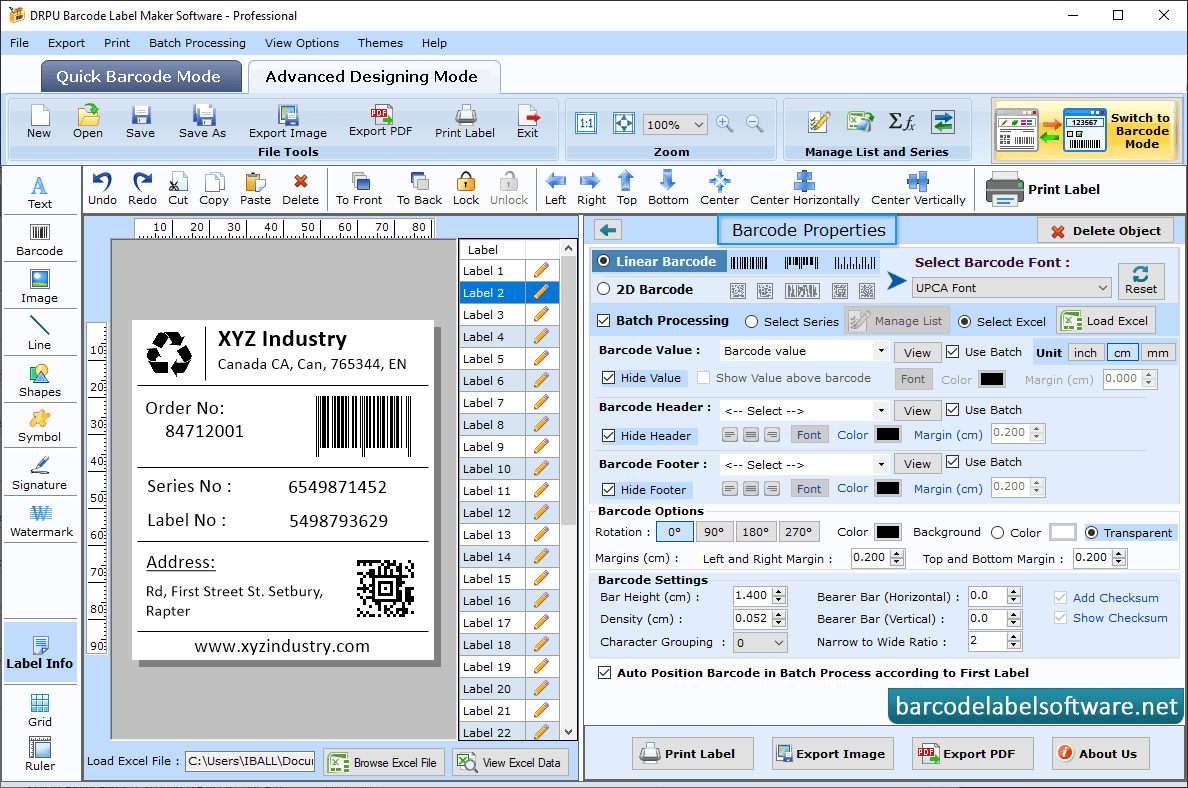1188x788 pixels.
Task: Click the About Us button
Action: click(x=1100, y=753)
